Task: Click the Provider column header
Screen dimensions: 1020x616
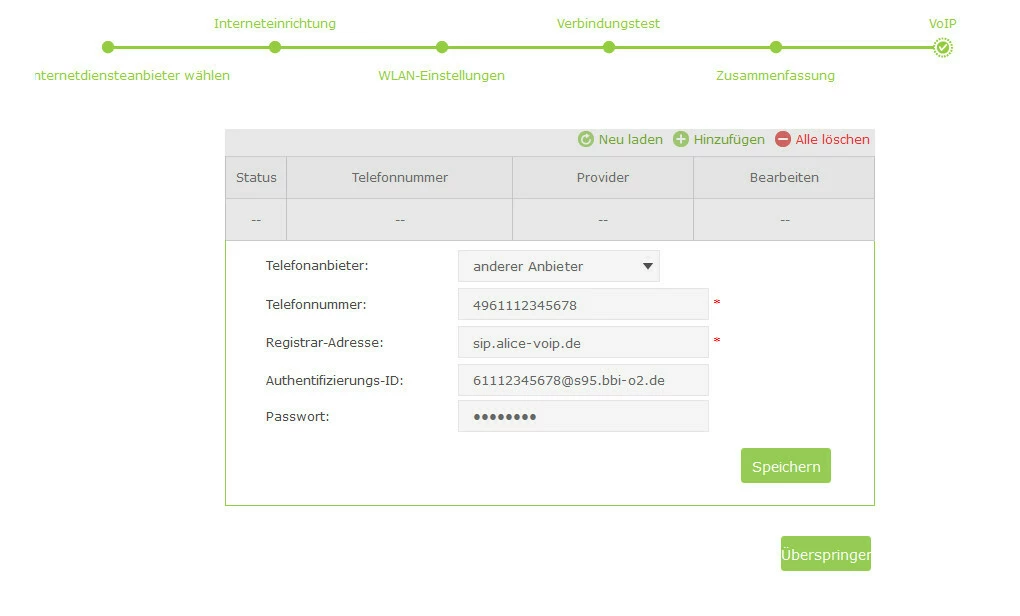Action: [x=603, y=178]
